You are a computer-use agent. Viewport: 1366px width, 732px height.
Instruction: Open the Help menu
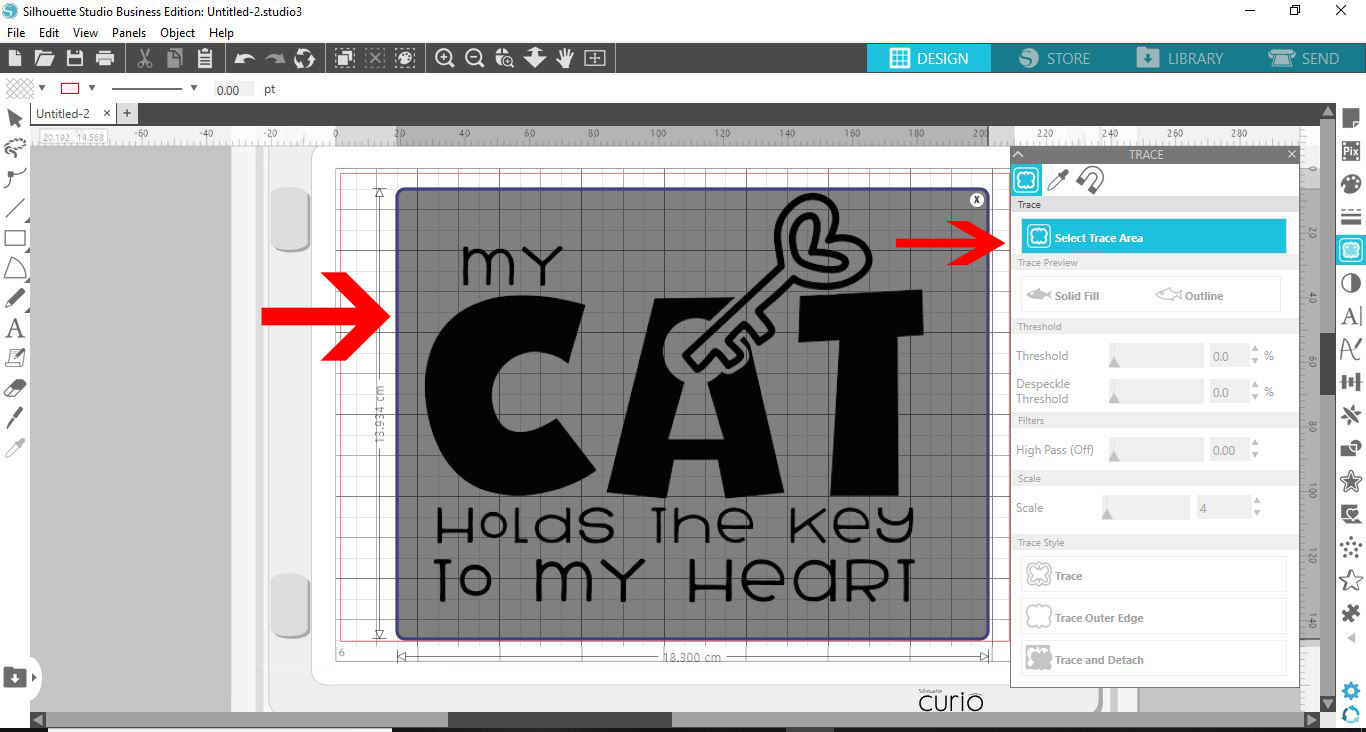221,33
